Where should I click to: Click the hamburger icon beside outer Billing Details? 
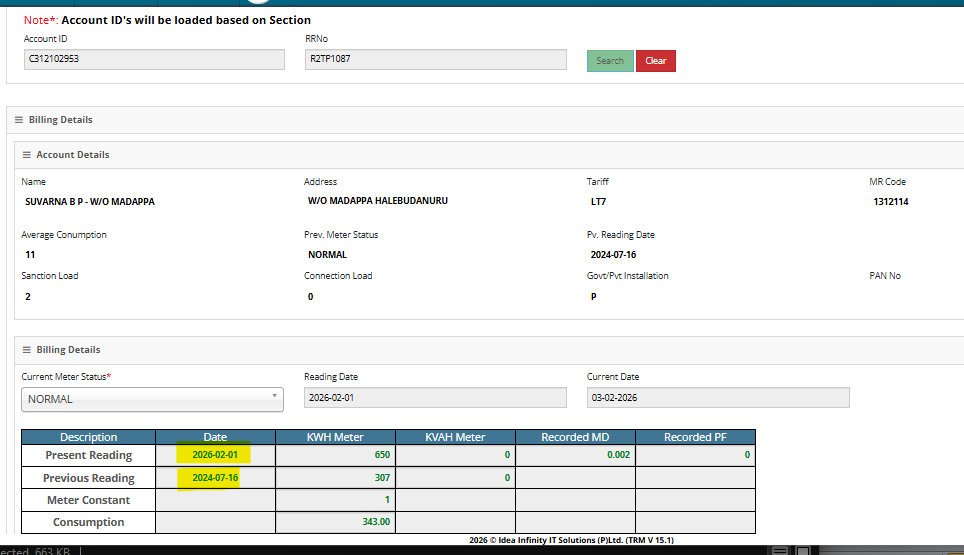[18, 120]
